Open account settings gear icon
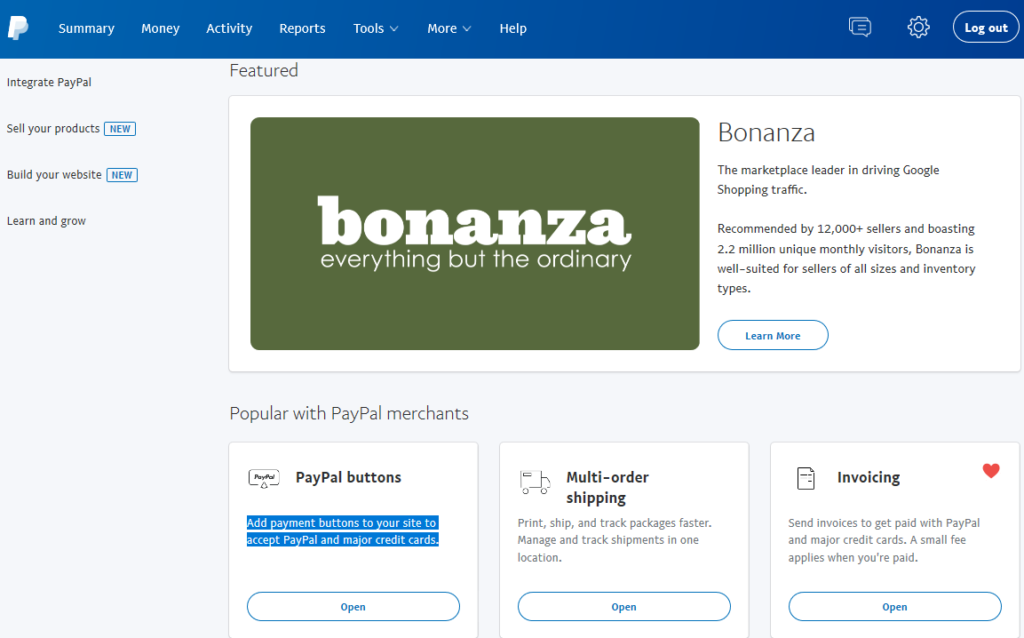This screenshot has height=638, width=1024. pos(918,27)
